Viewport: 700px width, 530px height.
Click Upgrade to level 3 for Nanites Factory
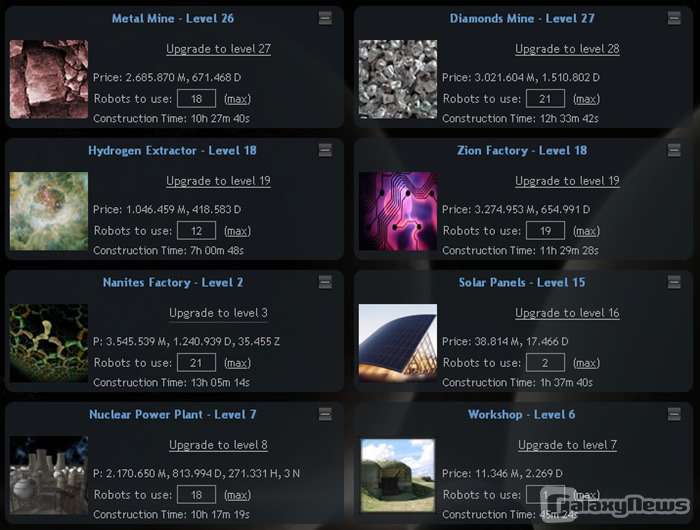point(218,313)
